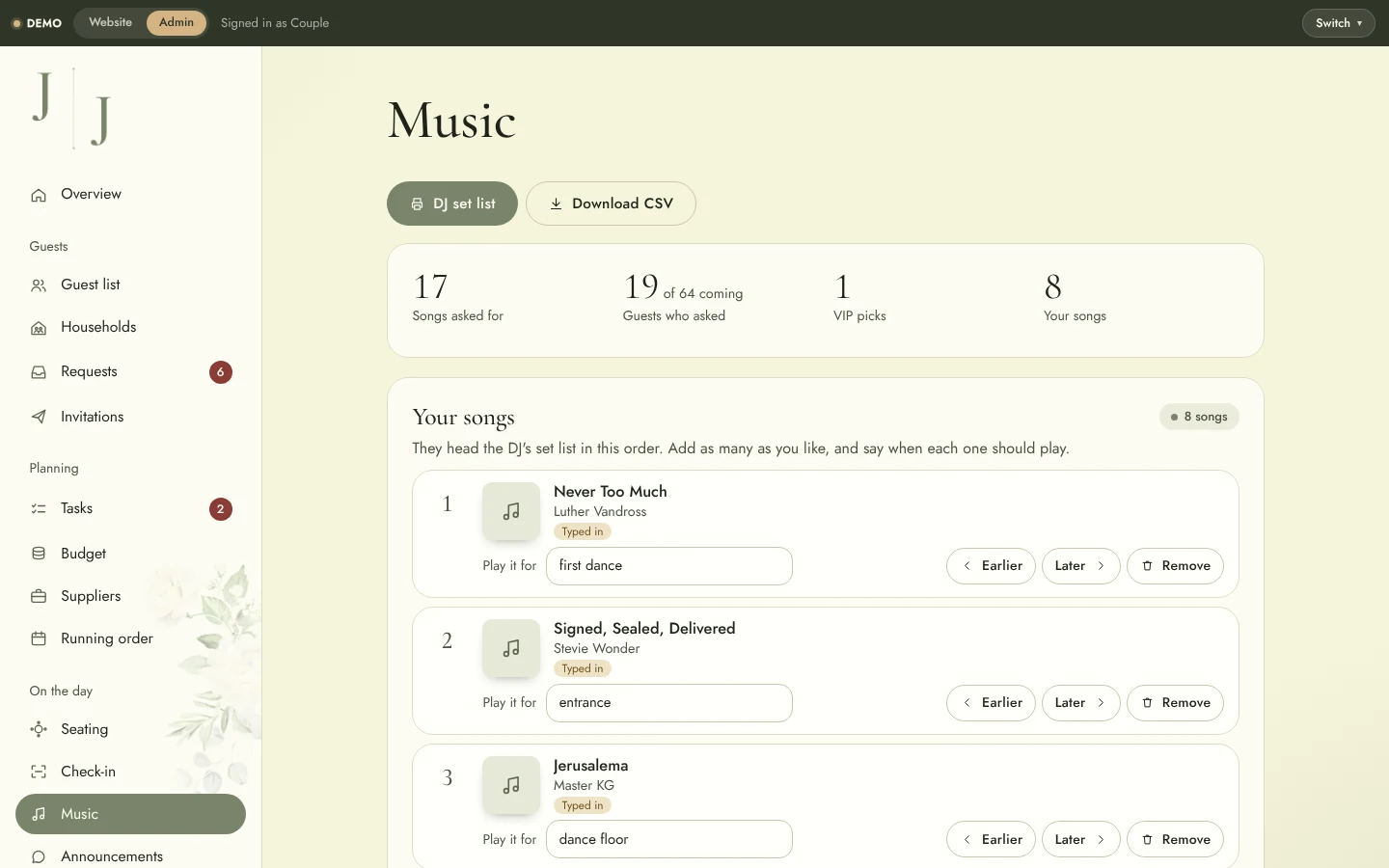Click the 'dance floor' Play it for field
The width and height of the screenshot is (1389, 868).
pos(669,839)
